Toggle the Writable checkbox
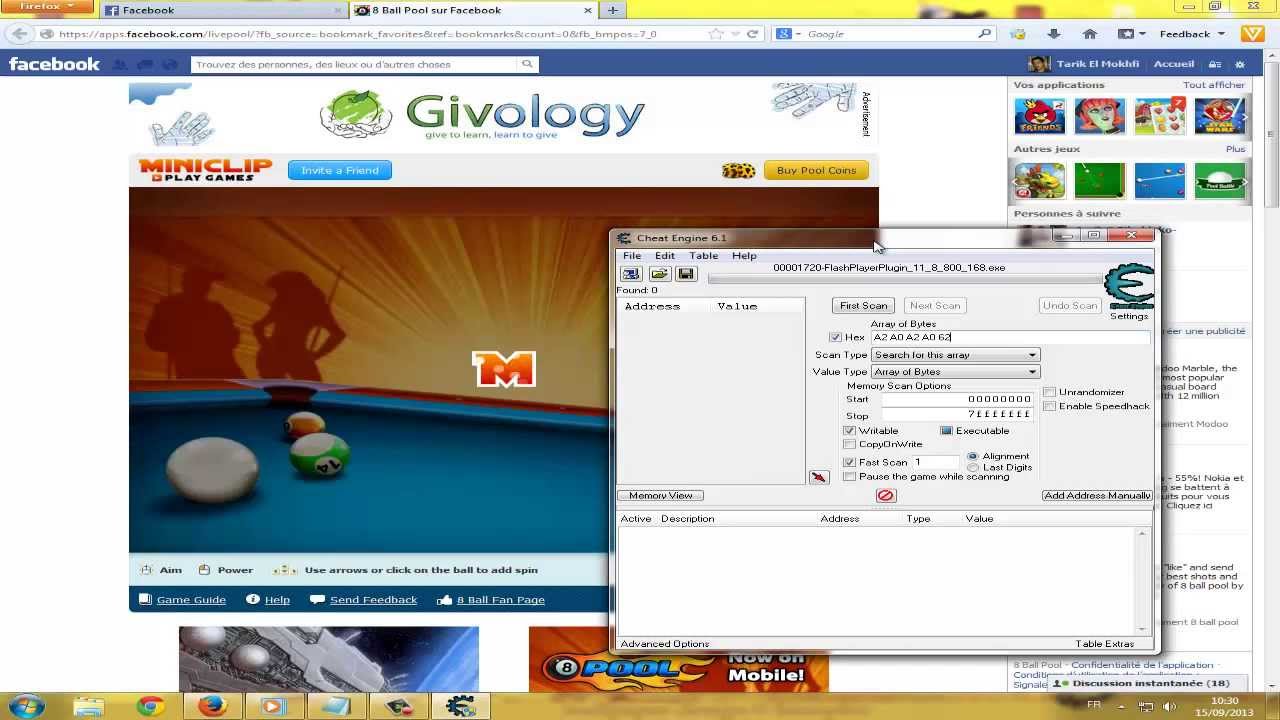This screenshot has height=720, width=1280. click(x=849, y=431)
